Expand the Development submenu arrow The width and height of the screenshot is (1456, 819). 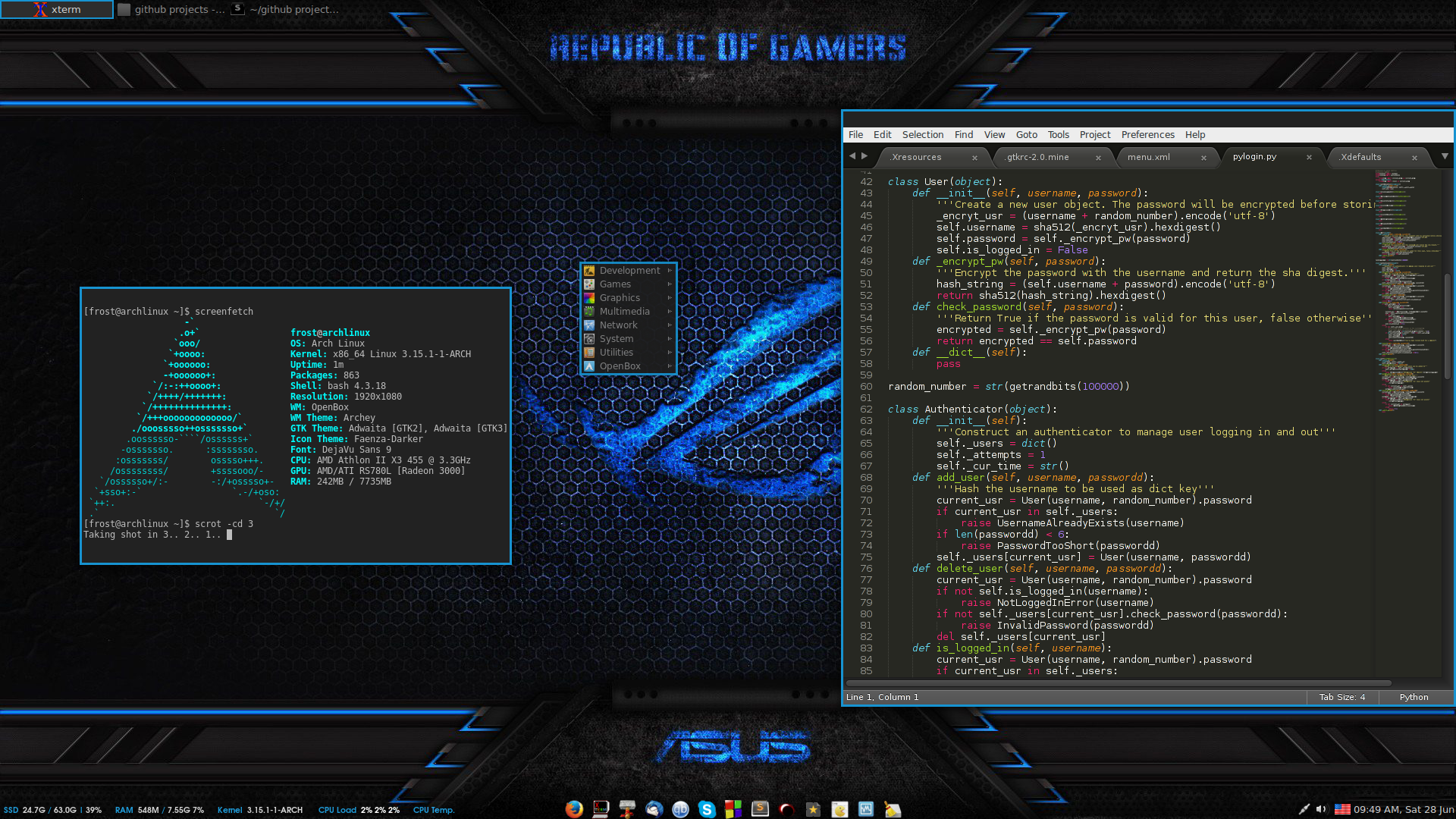pos(670,271)
